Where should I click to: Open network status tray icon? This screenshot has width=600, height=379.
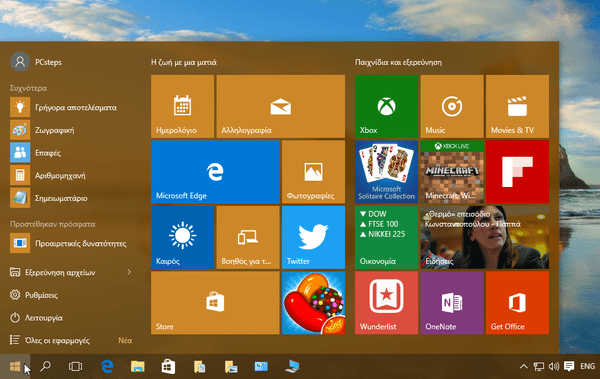click(x=539, y=366)
